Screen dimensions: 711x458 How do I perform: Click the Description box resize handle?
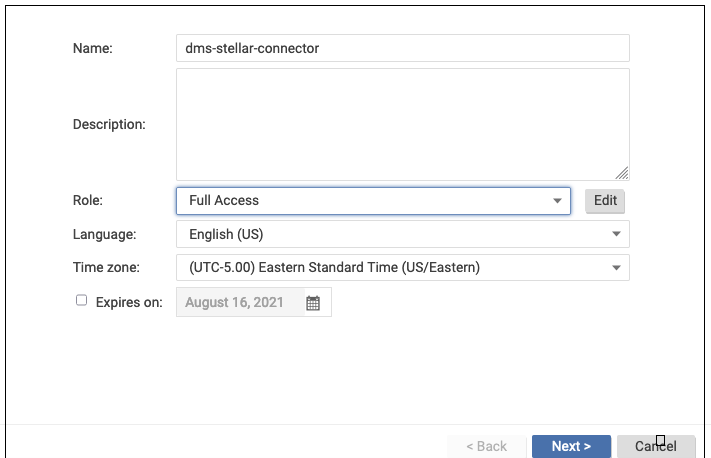[622, 173]
